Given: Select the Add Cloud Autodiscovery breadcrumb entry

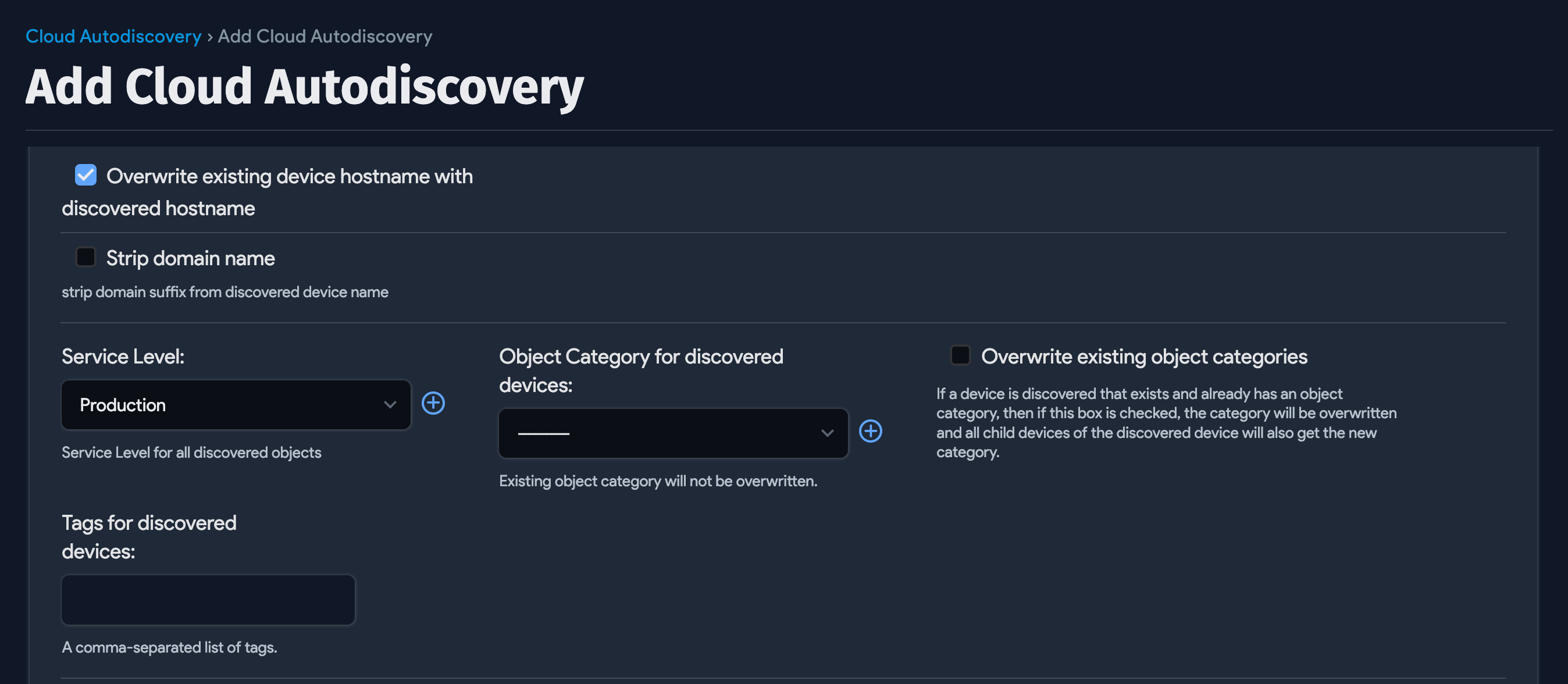Looking at the screenshot, I should click(x=324, y=37).
